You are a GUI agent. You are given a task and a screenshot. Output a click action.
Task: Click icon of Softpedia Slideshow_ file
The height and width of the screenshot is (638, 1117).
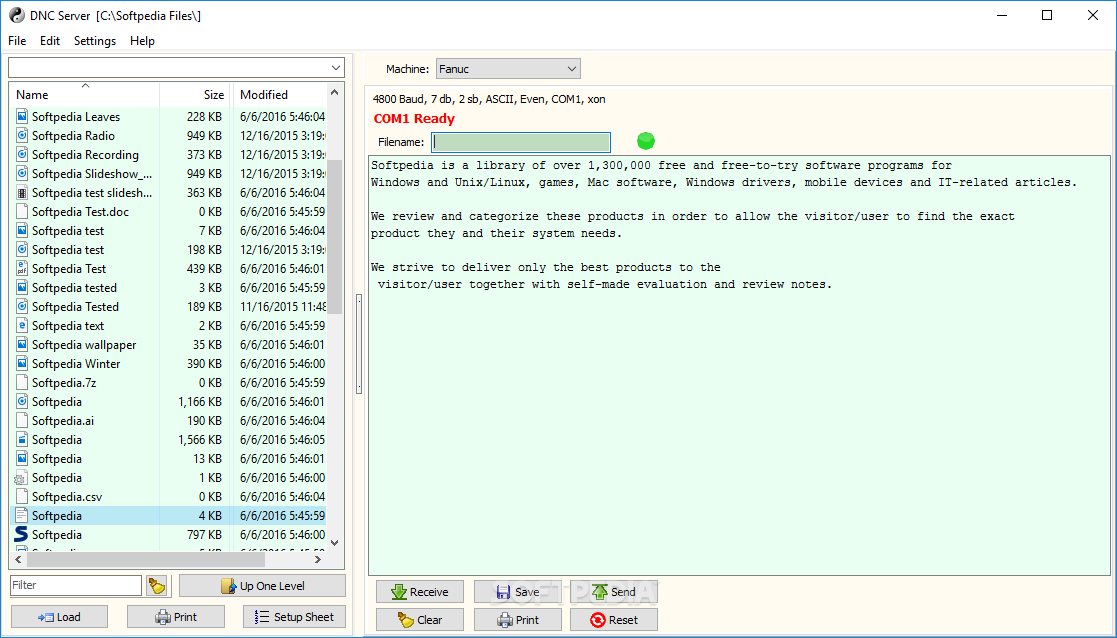coord(21,173)
